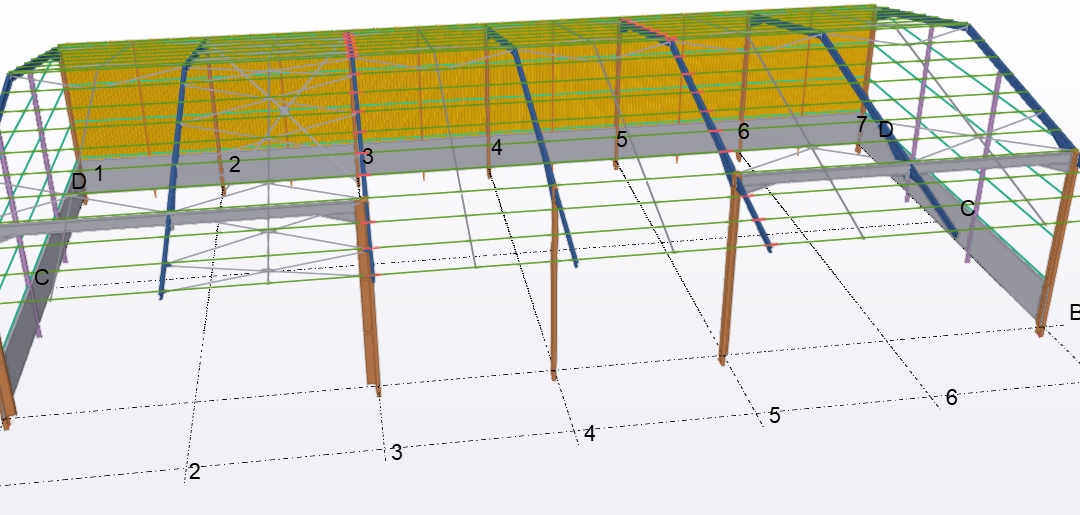Screen dimensions: 1080x515
Task: Pick front ground grid label 4
Action: (590, 434)
